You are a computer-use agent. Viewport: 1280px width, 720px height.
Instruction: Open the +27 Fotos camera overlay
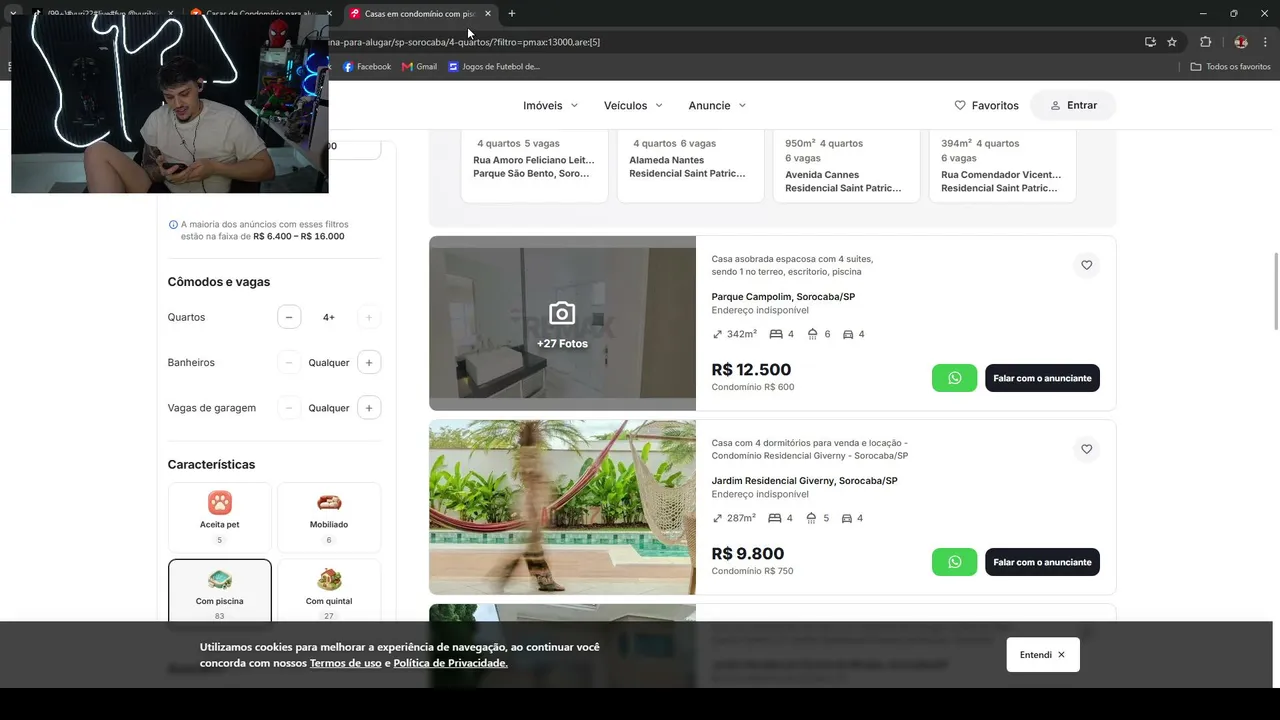tap(562, 324)
